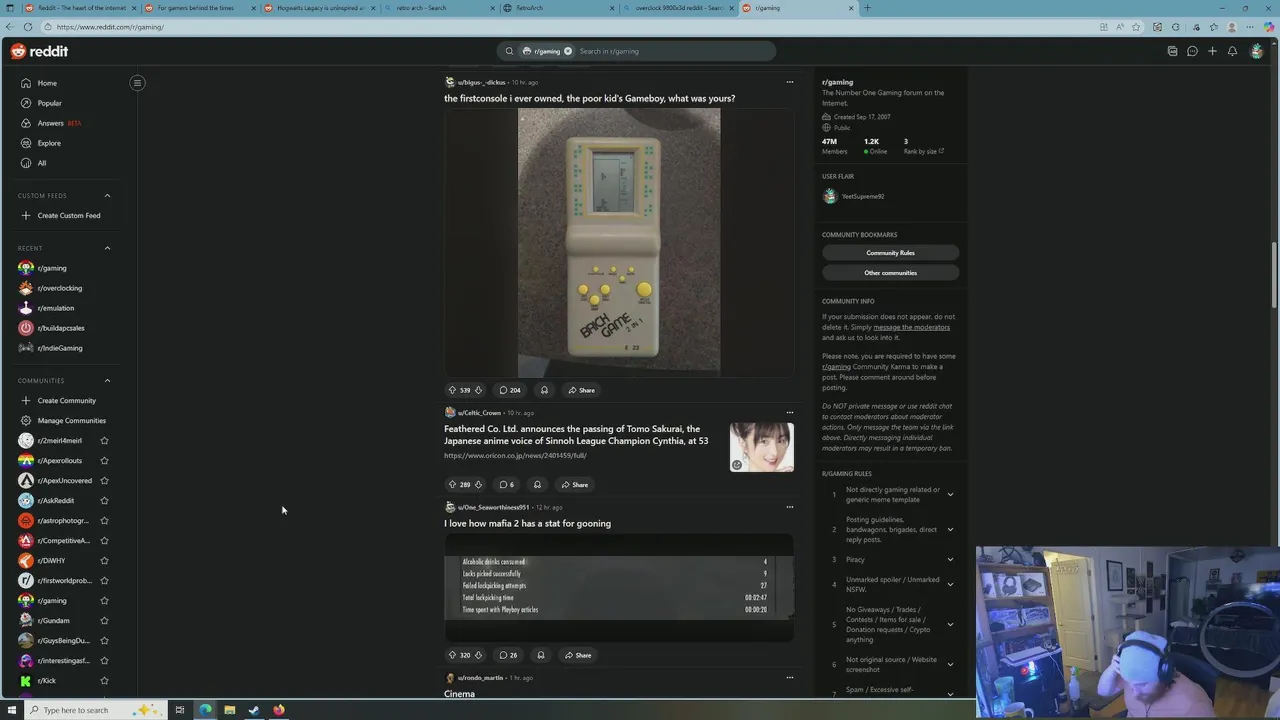Open the advertise icon in header

tap(1172, 51)
